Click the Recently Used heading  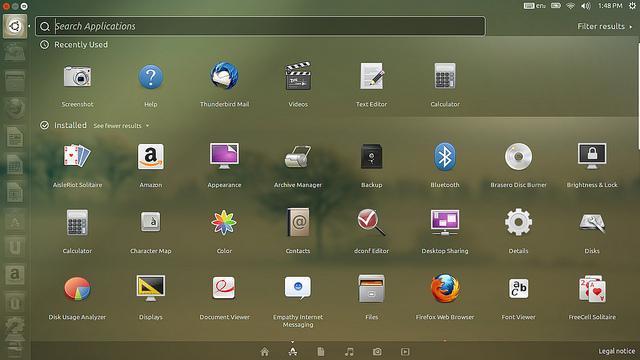[x=81, y=44]
